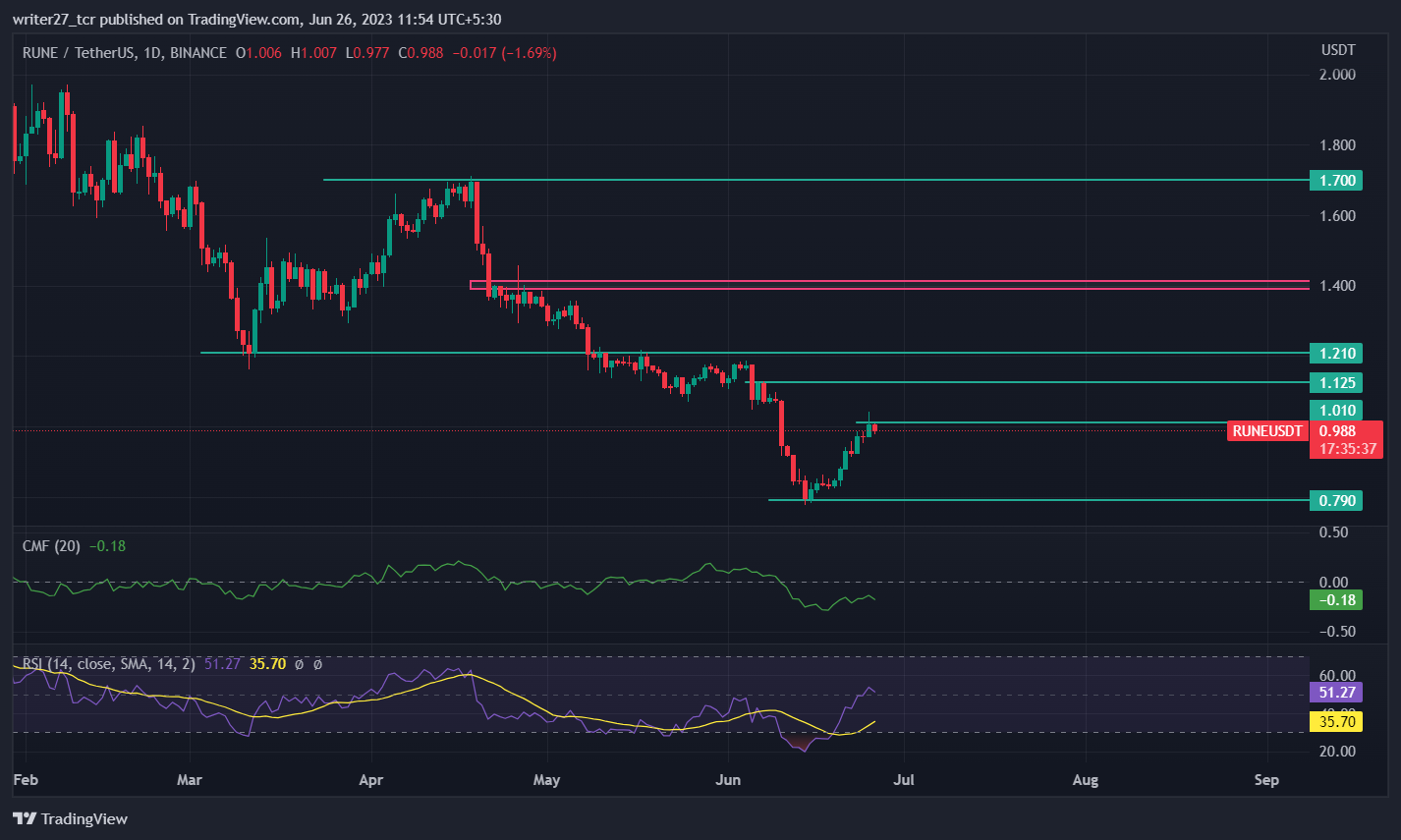Click the 1.800 price scale label
1401x840 pixels.
click(x=1337, y=145)
